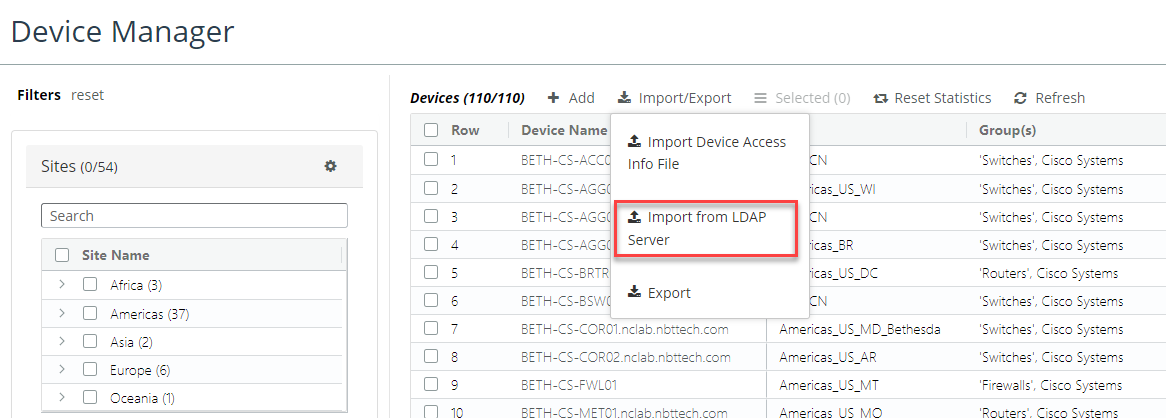Tick the checkbox for device row 7
This screenshot has width=1166, height=418.
tap(431, 329)
